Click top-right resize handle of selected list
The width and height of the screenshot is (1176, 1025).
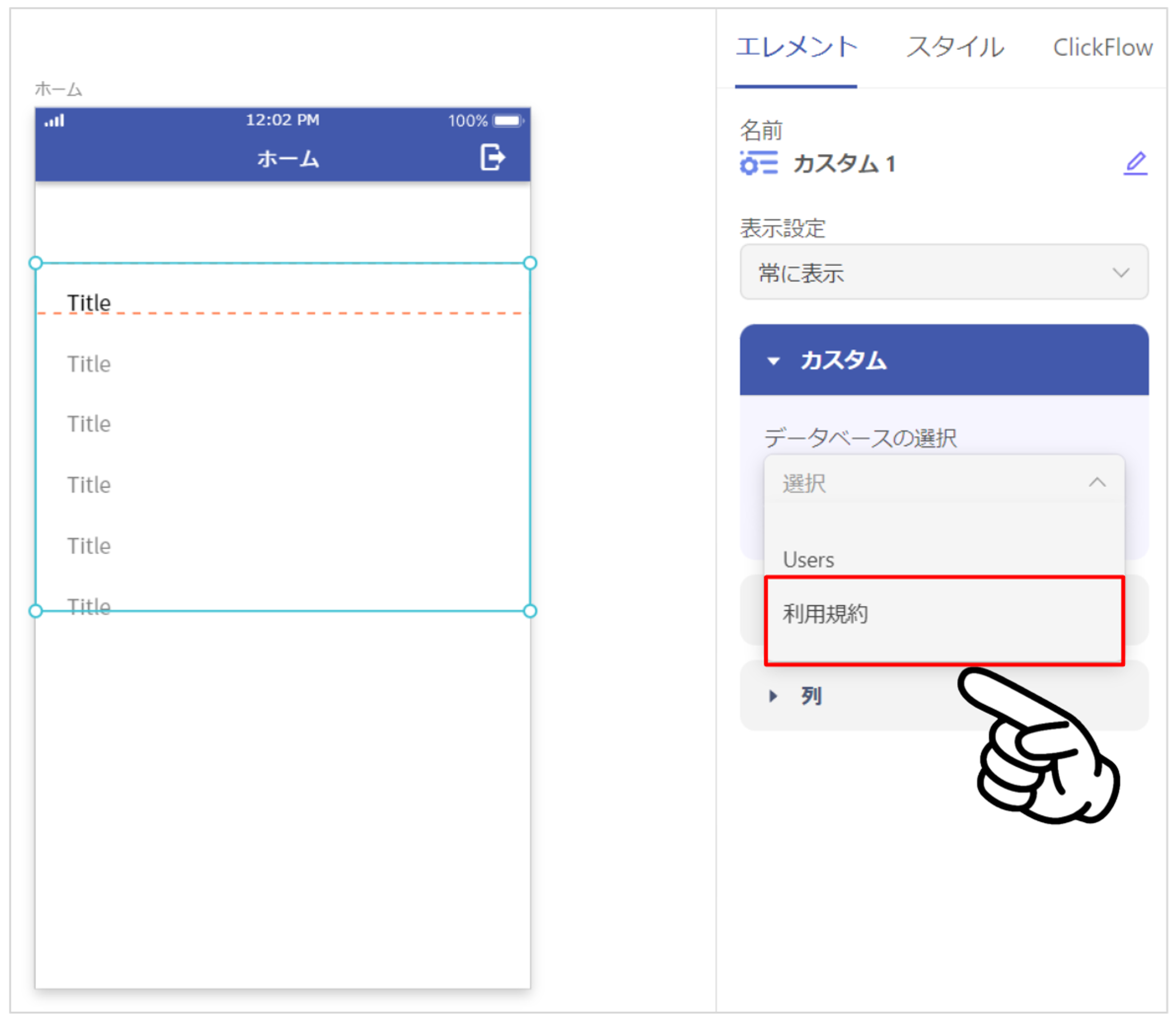tap(530, 263)
